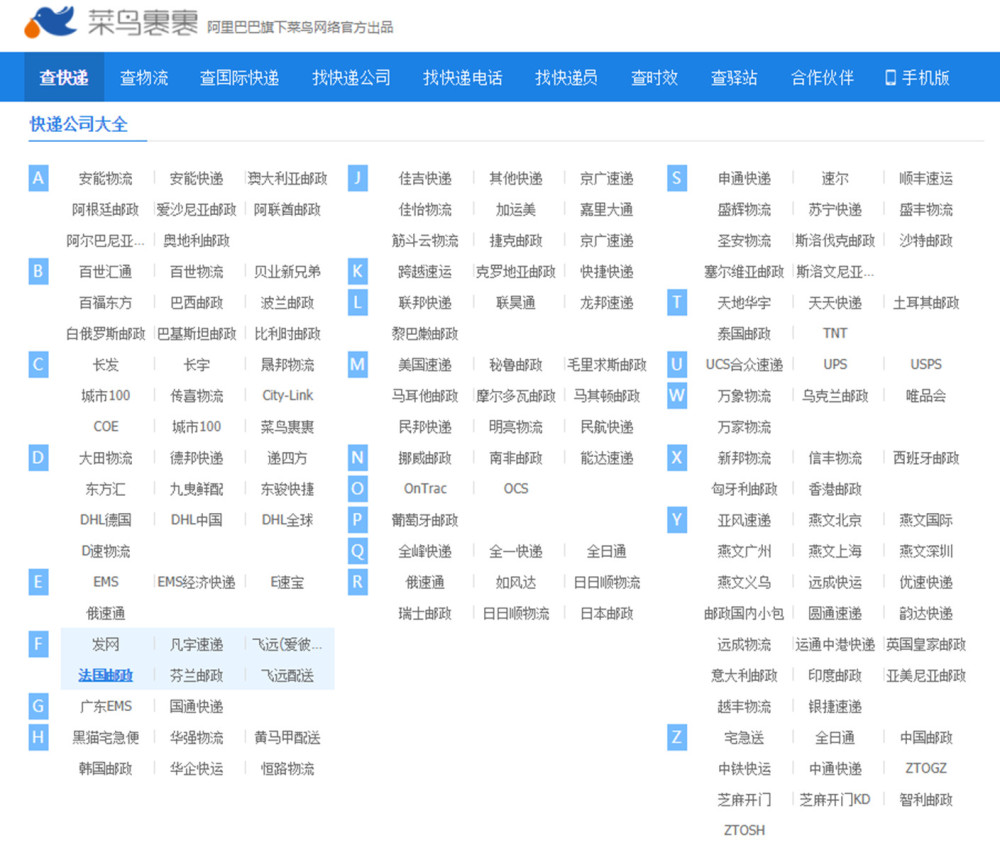
Task: Open 中国邮政 courier link
Action: pyautogui.click(x=926, y=738)
